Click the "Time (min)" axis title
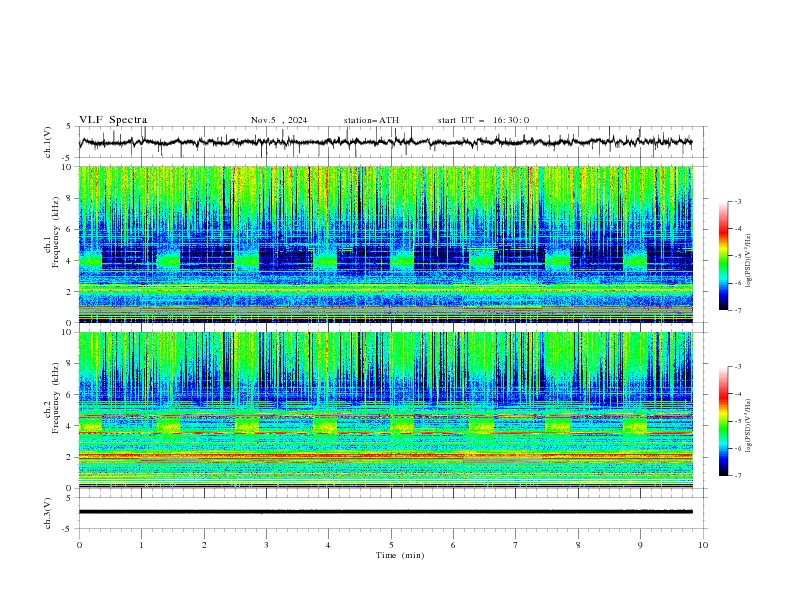This screenshot has height=612, width=792. pos(400,555)
